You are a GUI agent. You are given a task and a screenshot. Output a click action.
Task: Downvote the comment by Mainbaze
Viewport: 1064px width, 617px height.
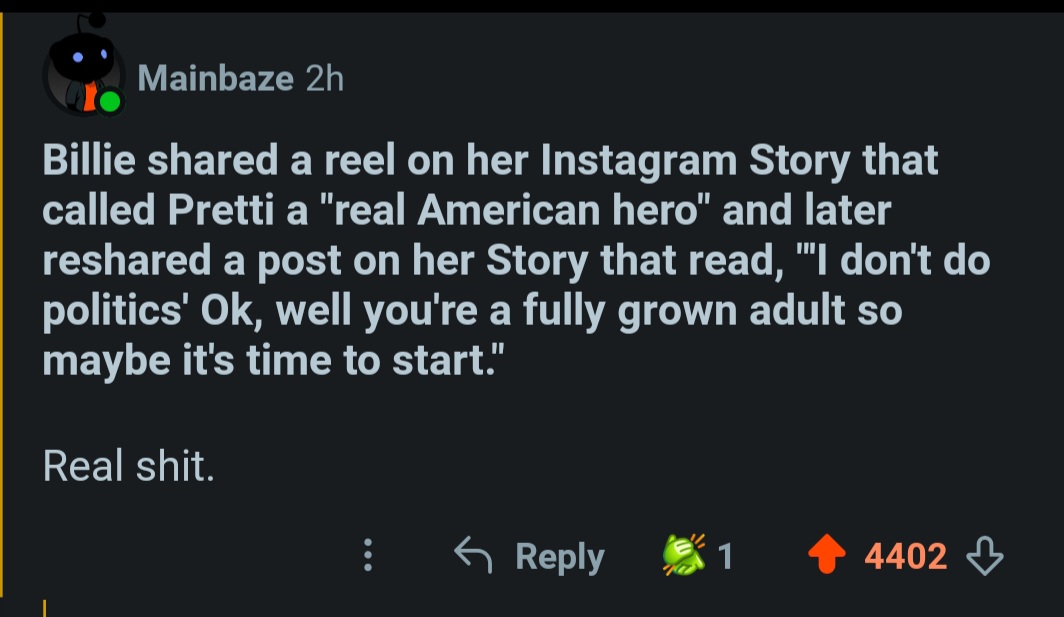pos(986,556)
